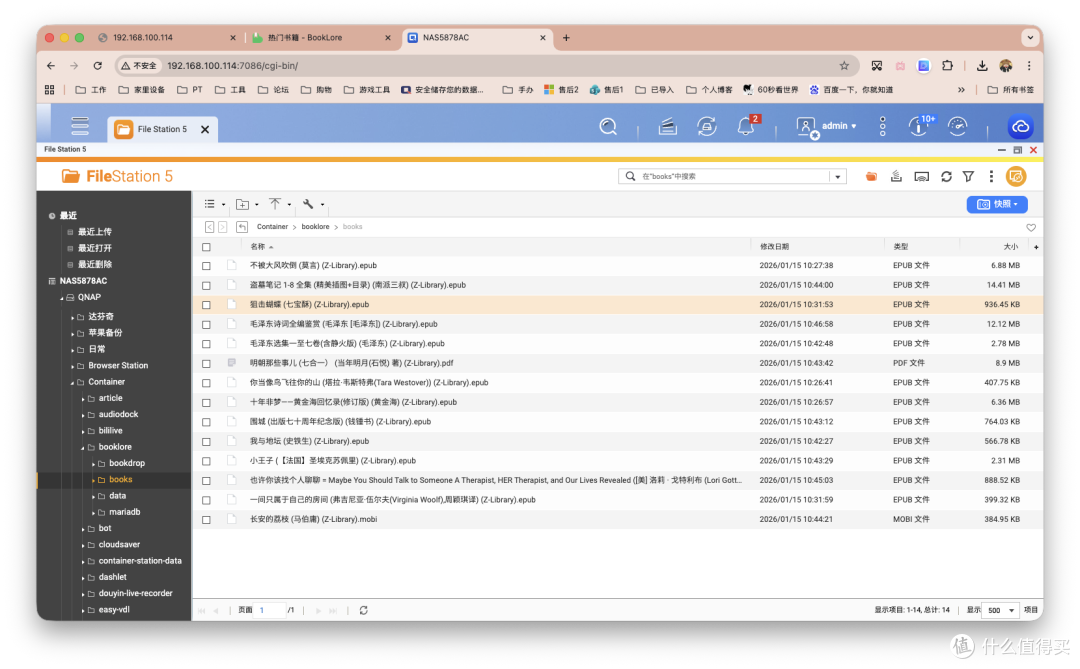
Task: Expand the 达芬奇 folder tree arrow
Action: tap(72, 317)
